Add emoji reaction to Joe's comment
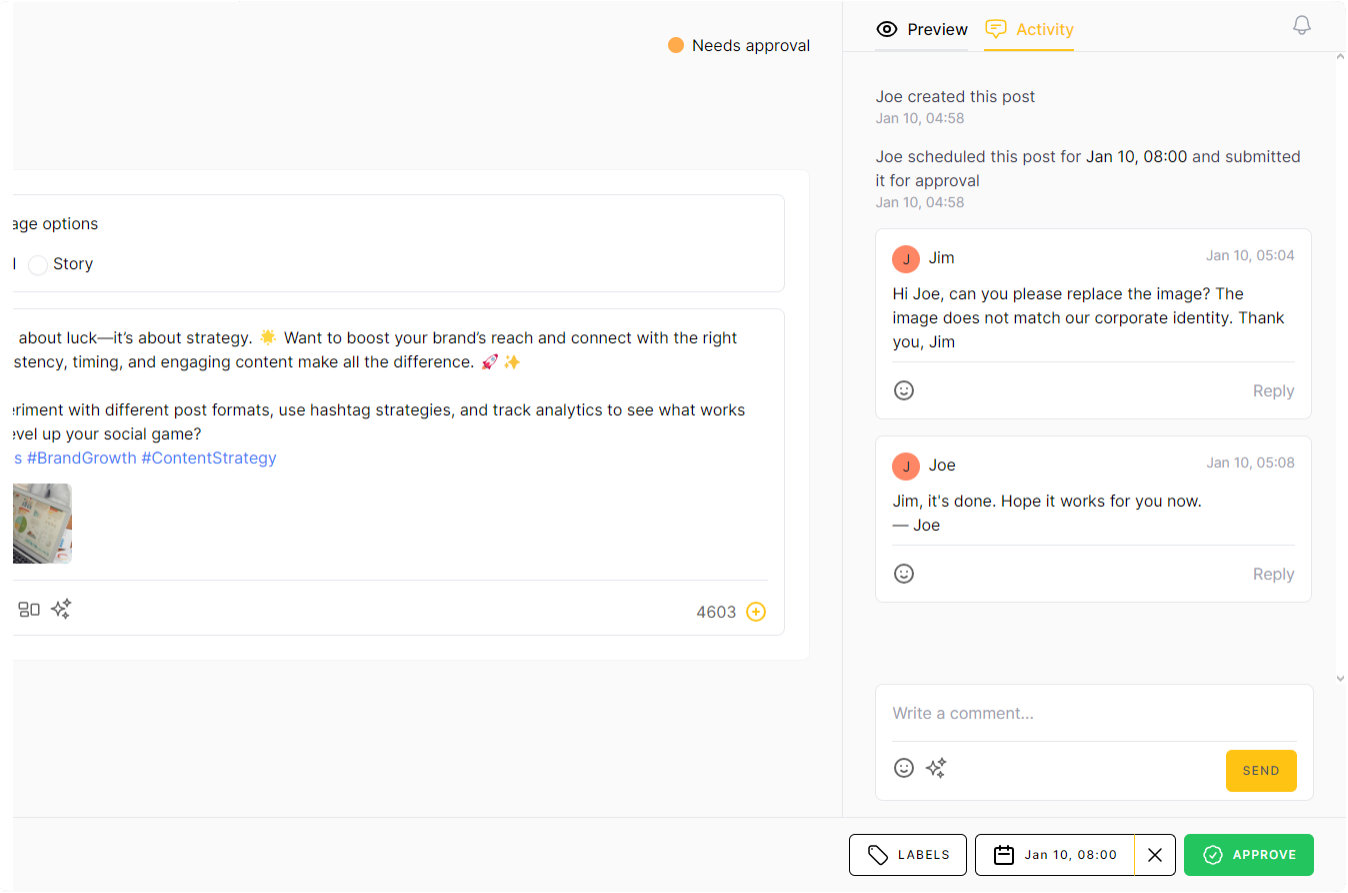 coord(904,573)
